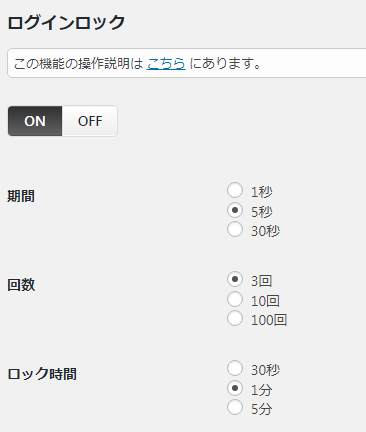366x432 pixels.
Task: Set lock time to 30秒
Action: [x=235, y=368]
